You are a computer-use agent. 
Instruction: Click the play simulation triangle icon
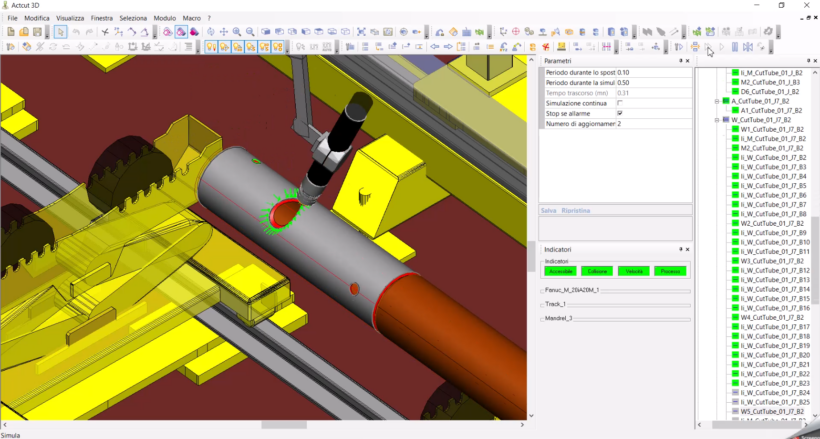pos(722,47)
